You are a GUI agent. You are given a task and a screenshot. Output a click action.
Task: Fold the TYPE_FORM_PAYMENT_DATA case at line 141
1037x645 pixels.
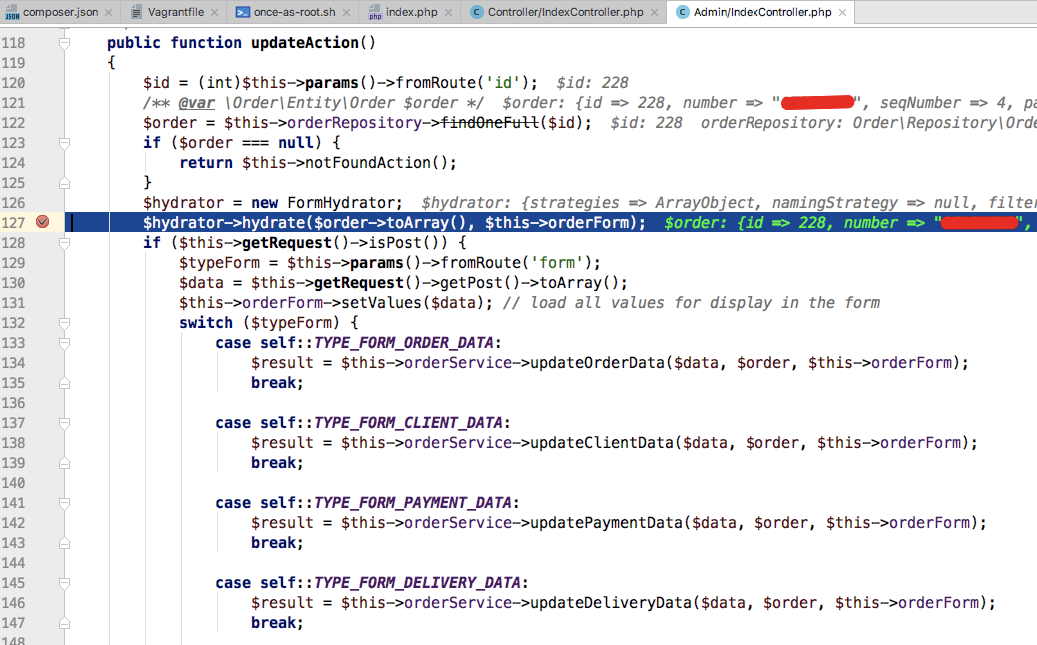click(x=64, y=503)
